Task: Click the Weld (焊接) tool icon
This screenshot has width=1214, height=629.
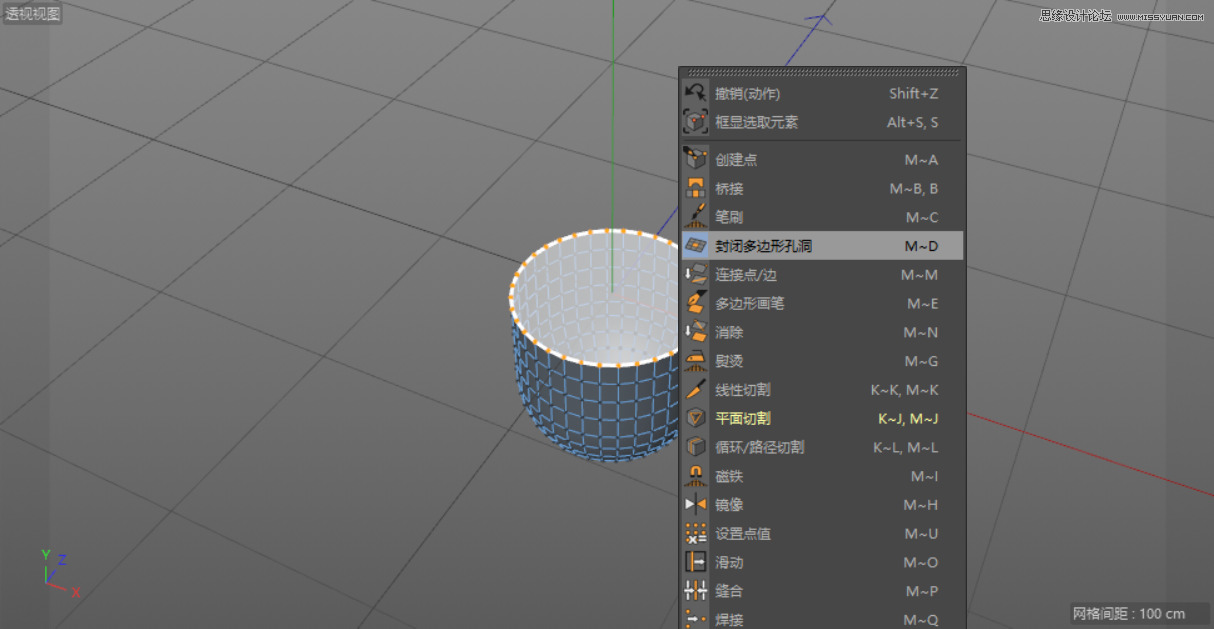Action: (x=696, y=620)
